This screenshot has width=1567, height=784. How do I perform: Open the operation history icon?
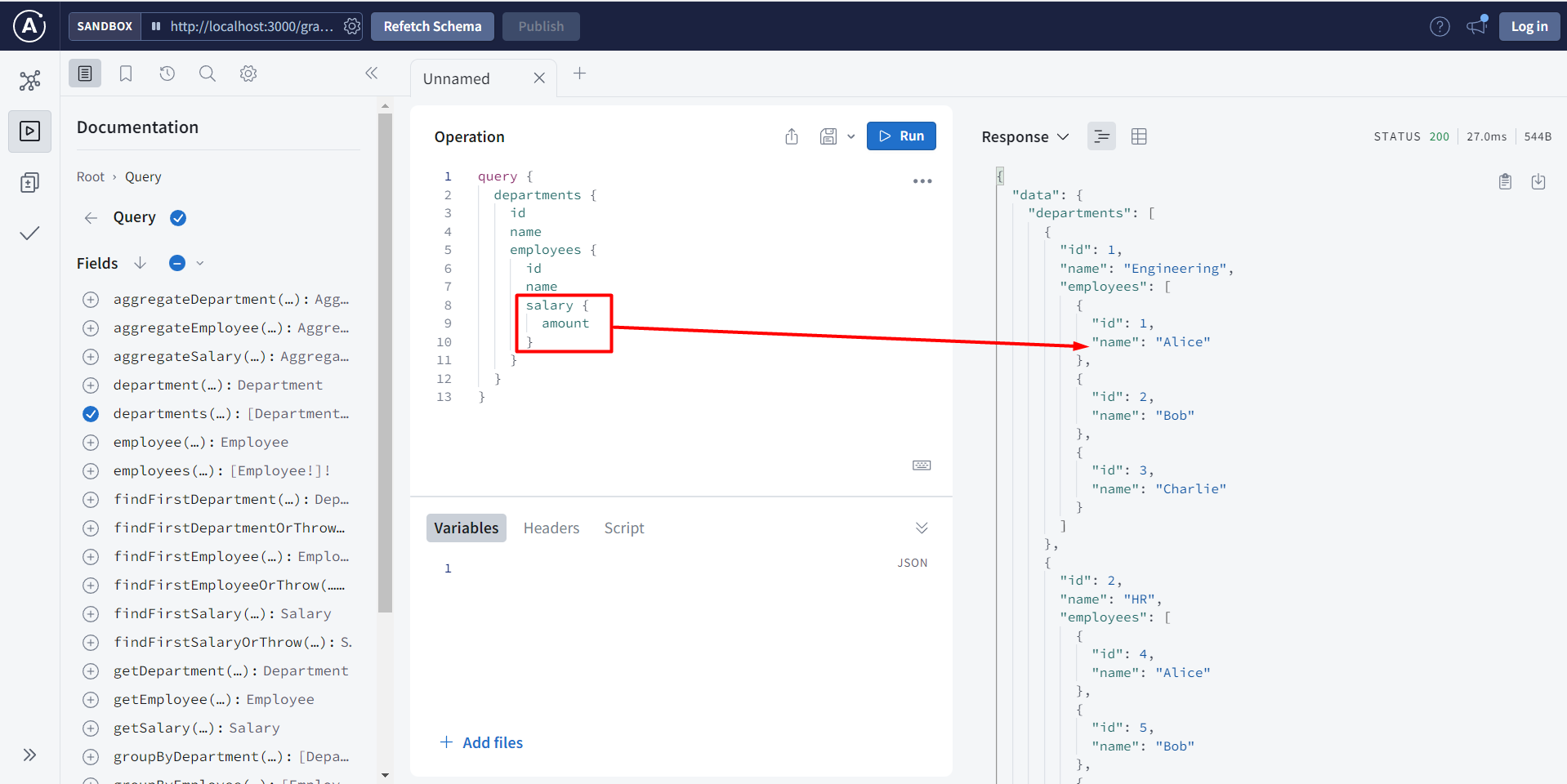(167, 73)
